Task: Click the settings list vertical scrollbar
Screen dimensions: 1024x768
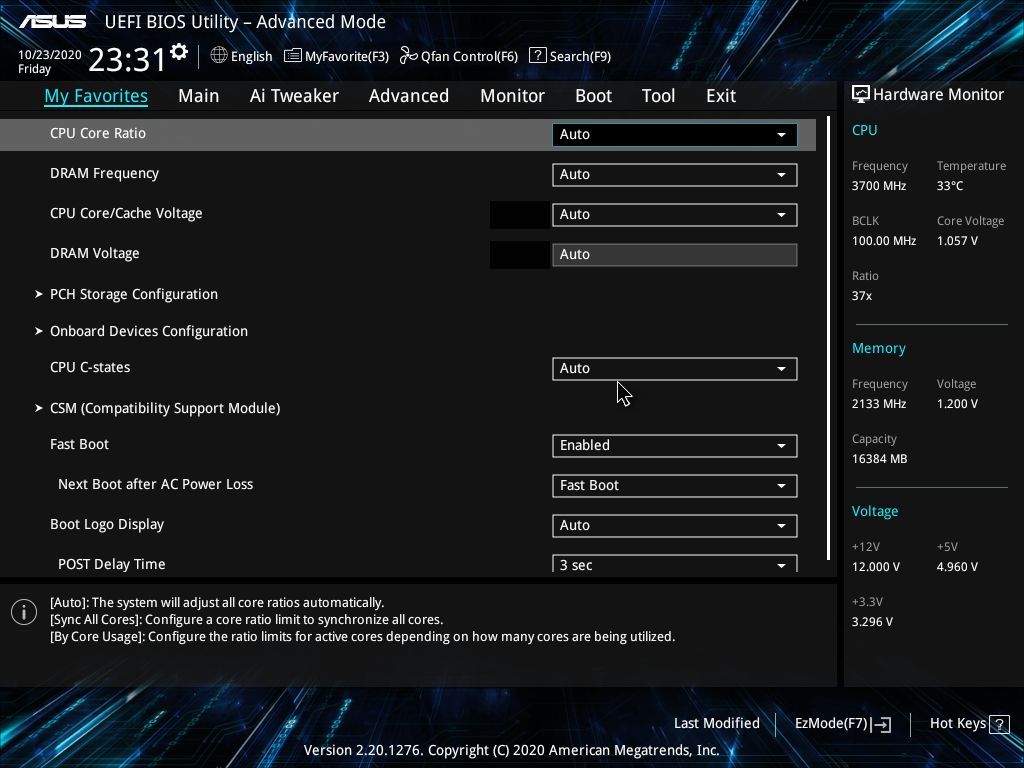Action: point(828,338)
